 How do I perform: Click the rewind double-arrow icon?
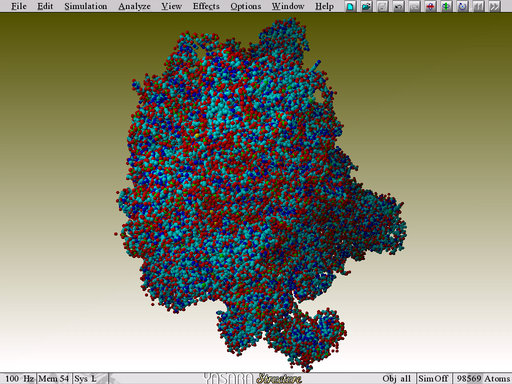478,6
